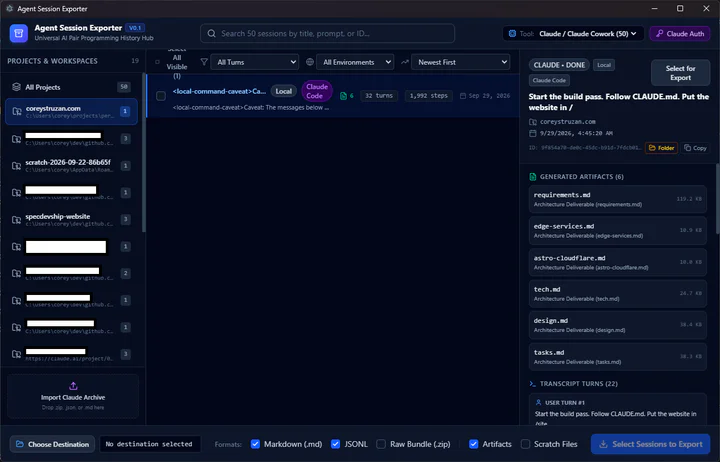Click the 50 count badge of All Projects
Screen dimensions: 720x462
124,87
